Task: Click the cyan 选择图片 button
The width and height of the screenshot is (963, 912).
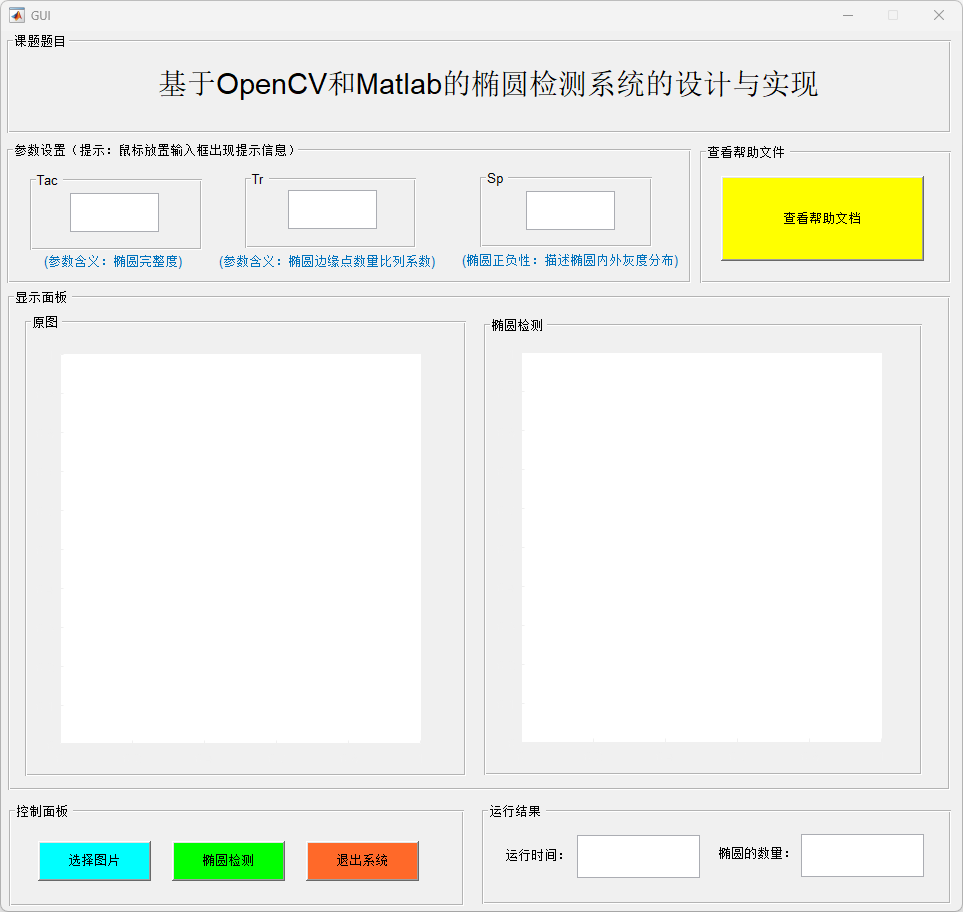Action: 95,860
